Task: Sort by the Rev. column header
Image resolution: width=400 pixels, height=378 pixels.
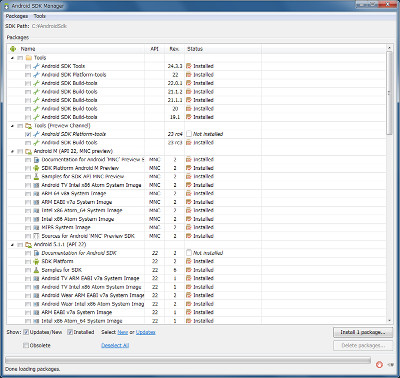Action: point(174,49)
